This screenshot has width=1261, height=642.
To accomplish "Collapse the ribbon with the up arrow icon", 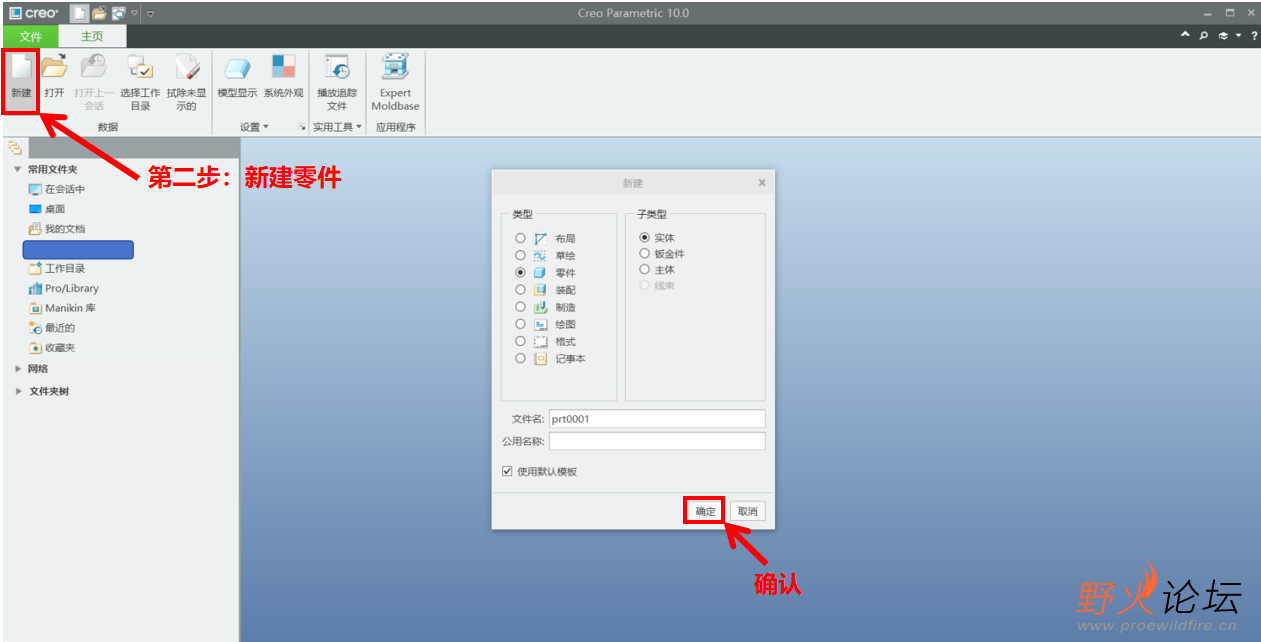I will [1186, 35].
